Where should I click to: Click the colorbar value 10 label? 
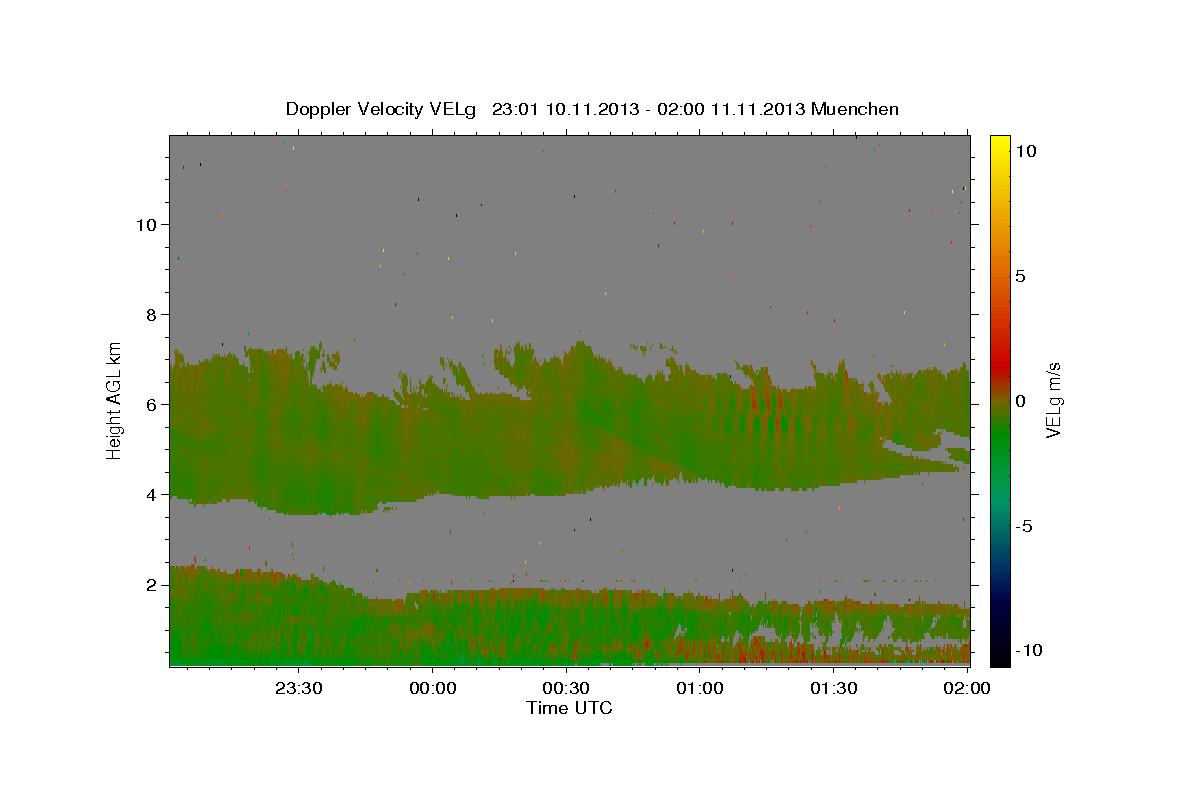coord(1025,151)
